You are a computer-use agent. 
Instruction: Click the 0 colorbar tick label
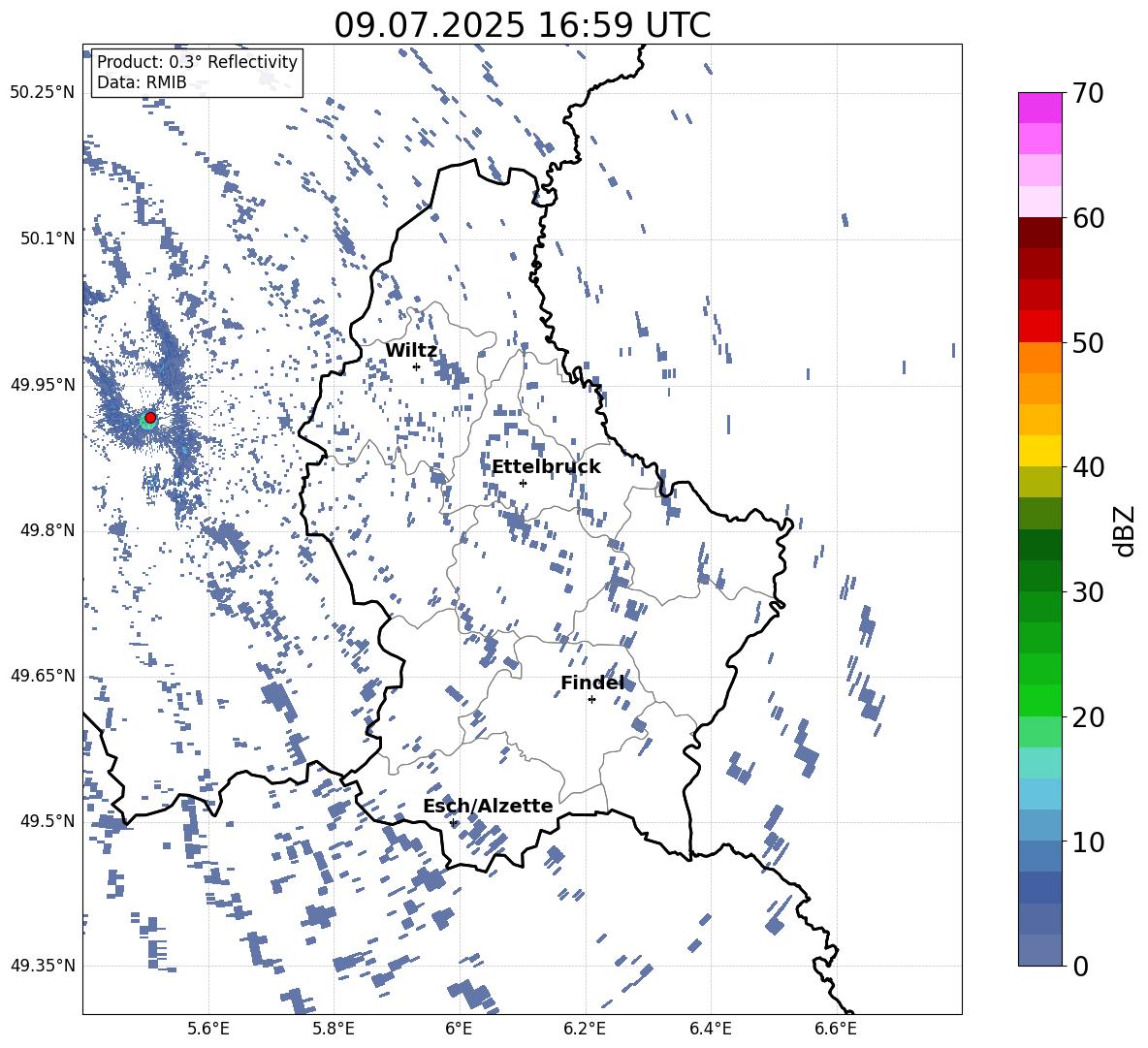(x=1080, y=966)
